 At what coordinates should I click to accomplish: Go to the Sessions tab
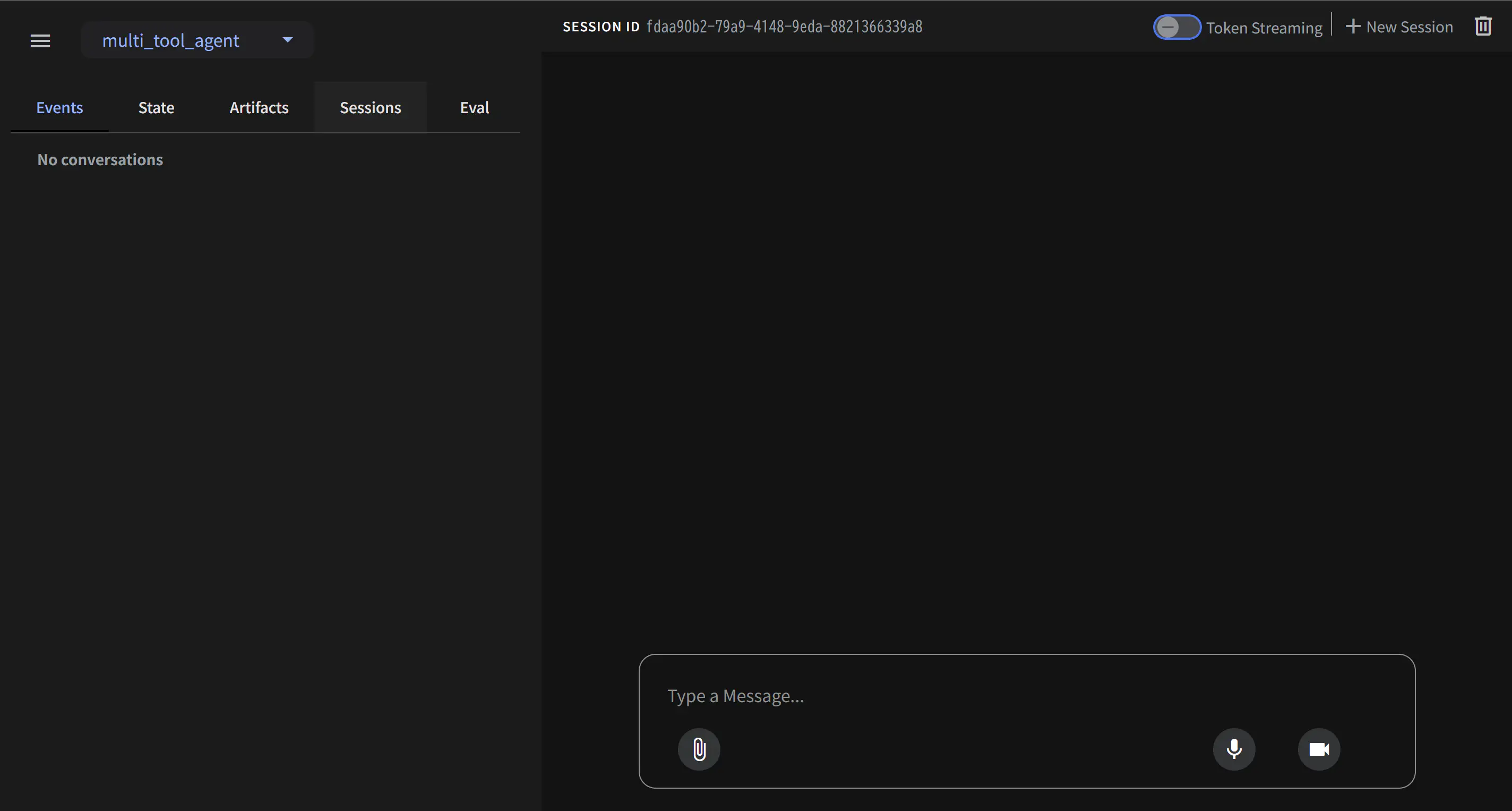[x=371, y=107]
